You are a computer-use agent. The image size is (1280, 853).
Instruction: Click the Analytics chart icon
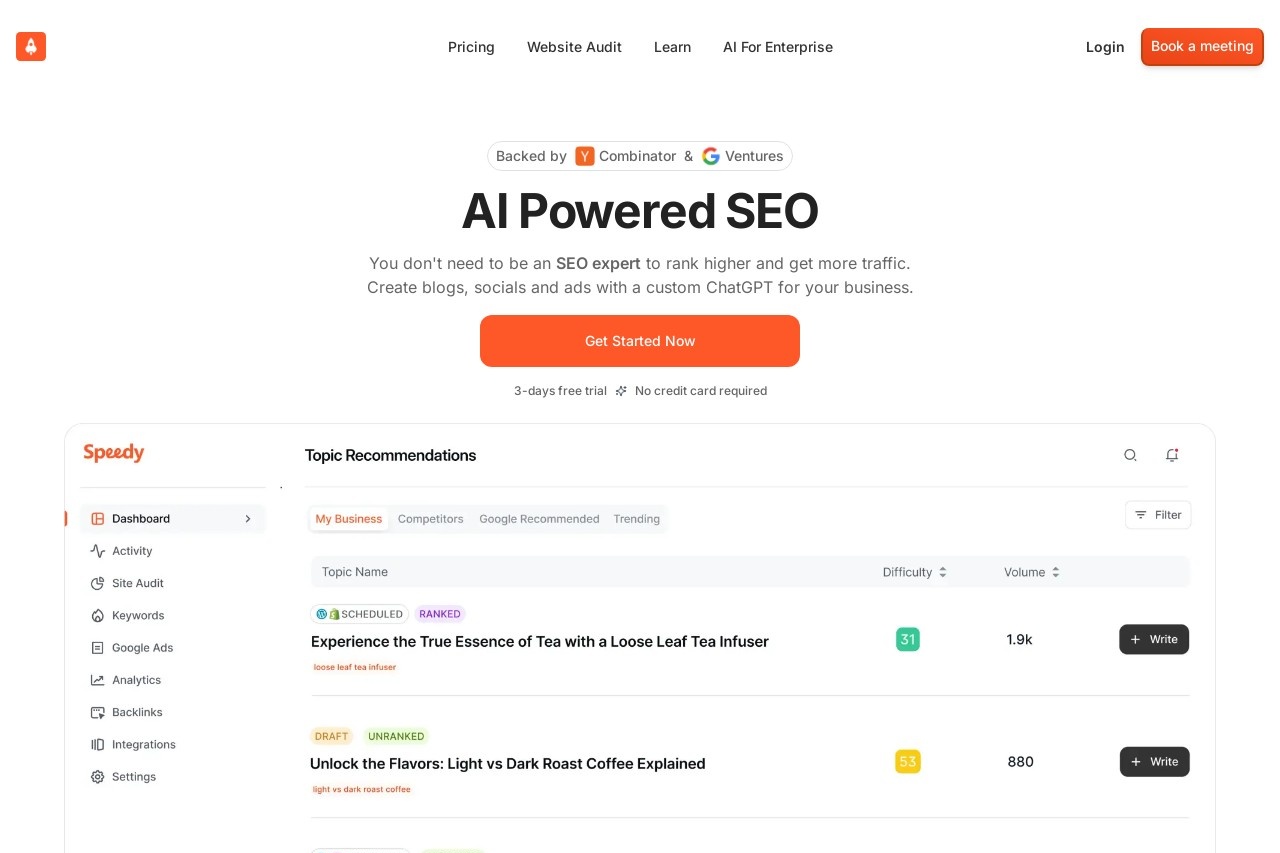click(97, 680)
